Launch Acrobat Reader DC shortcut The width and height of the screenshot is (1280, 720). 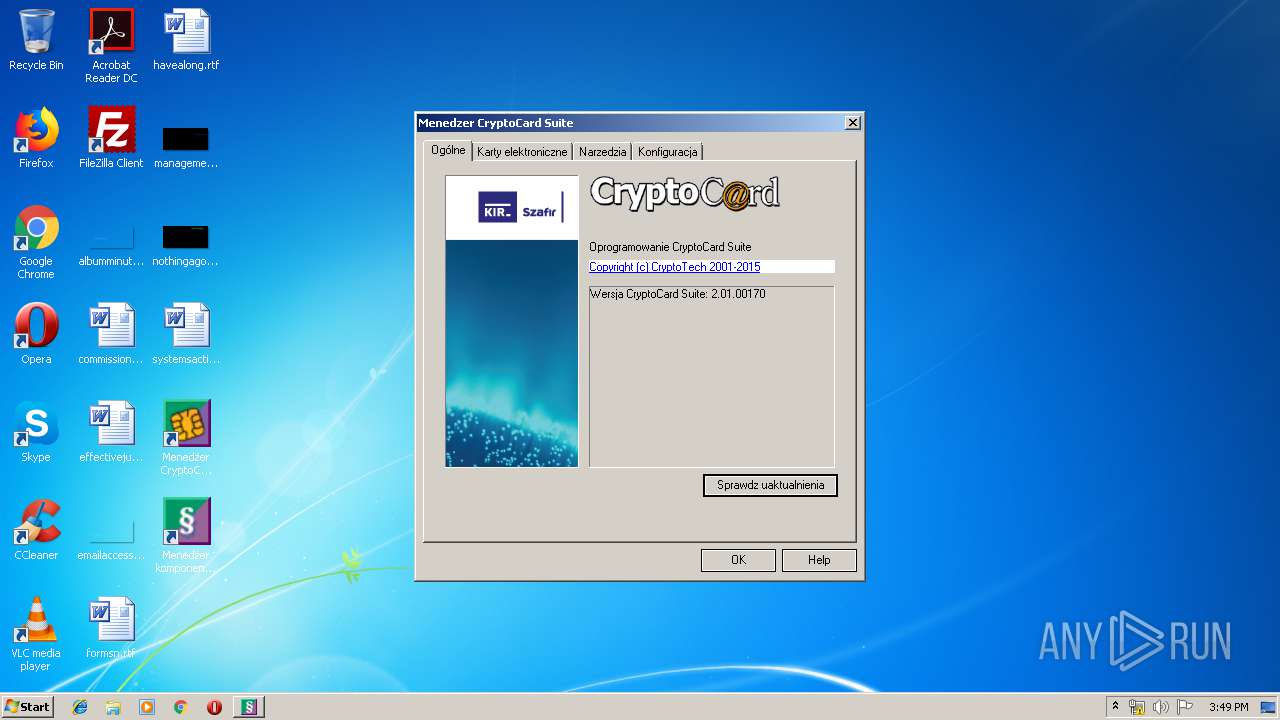pos(111,46)
